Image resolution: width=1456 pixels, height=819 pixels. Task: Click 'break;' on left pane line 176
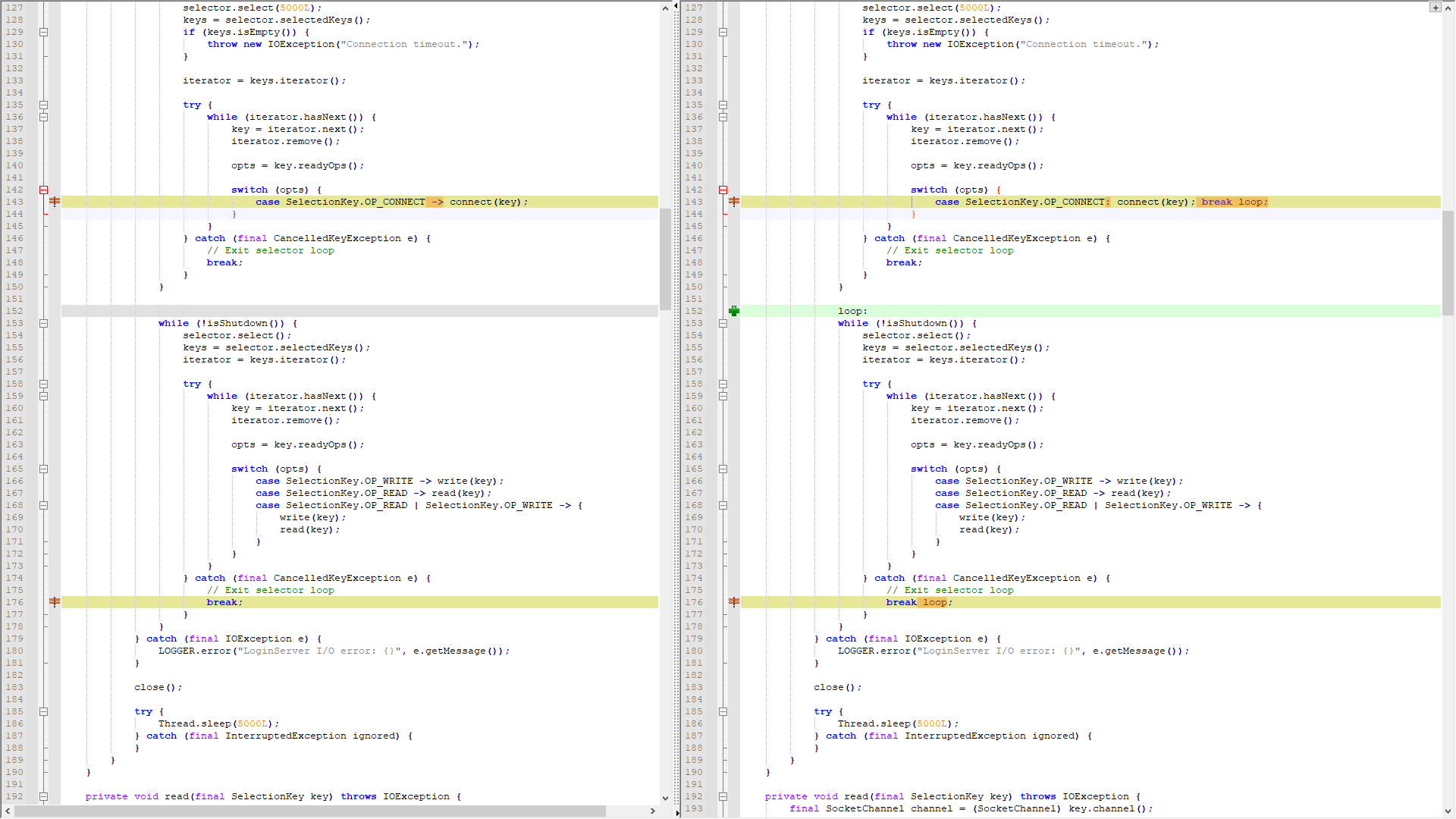click(224, 602)
